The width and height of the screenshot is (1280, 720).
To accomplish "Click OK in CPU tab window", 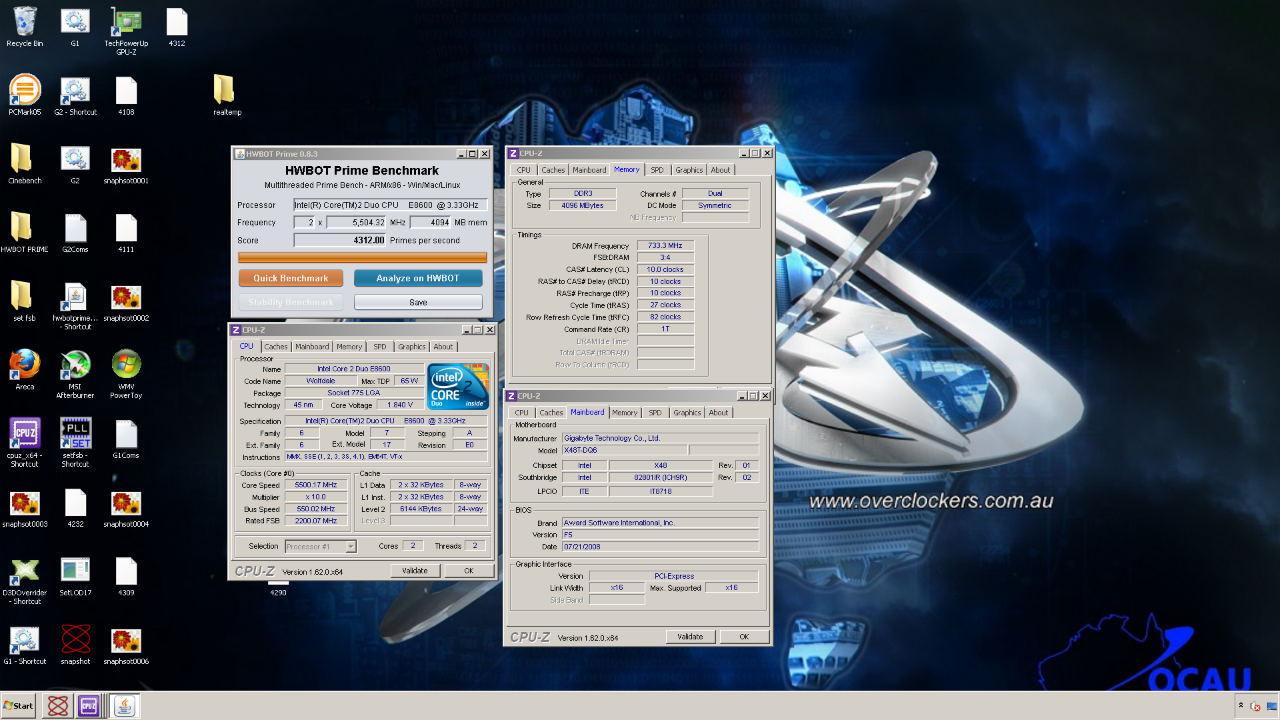I will (468, 571).
